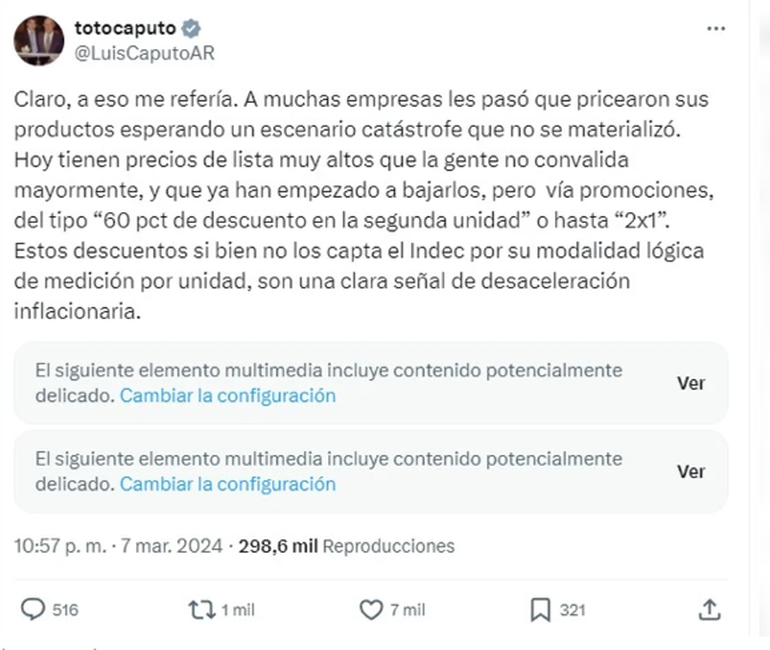Click the share upload arrow icon
Image resolution: width=770 pixels, height=650 pixels.
tap(708, 609)
